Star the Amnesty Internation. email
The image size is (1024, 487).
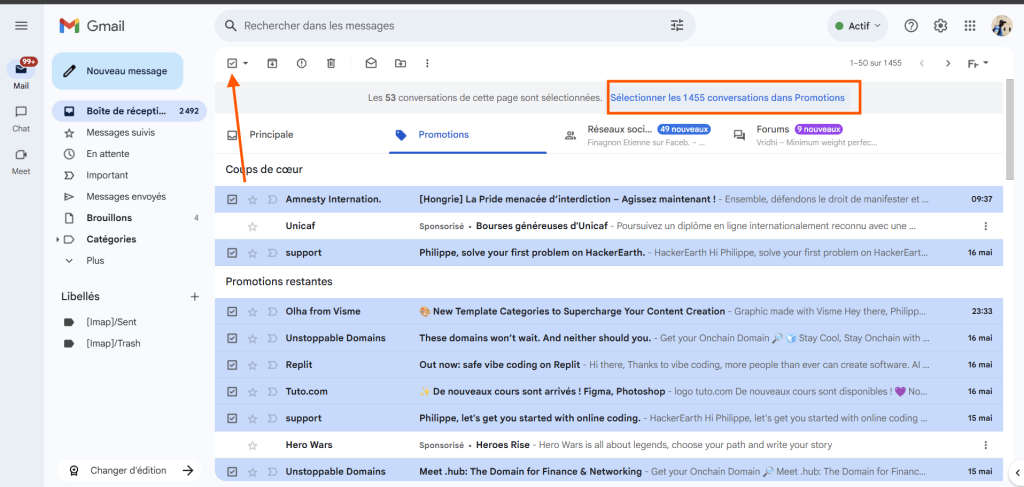253,199
